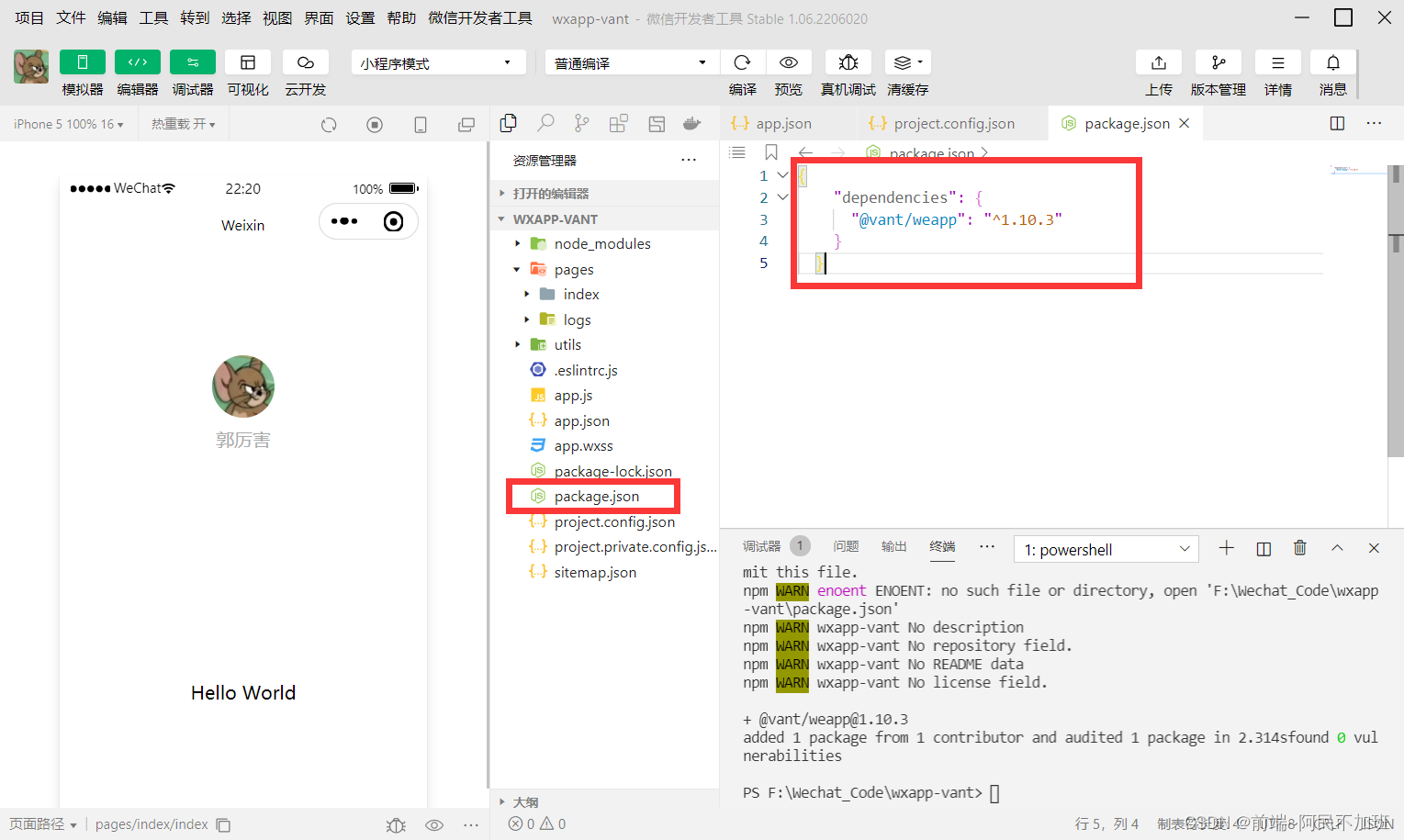Switch to the debugger (调试器) panel tab
The width and height of the screenshot is (1404, 840).
click(762, 546)
